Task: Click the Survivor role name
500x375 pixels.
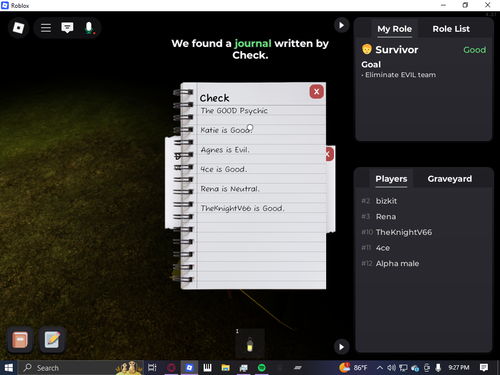Action: [x=397, y=50]
